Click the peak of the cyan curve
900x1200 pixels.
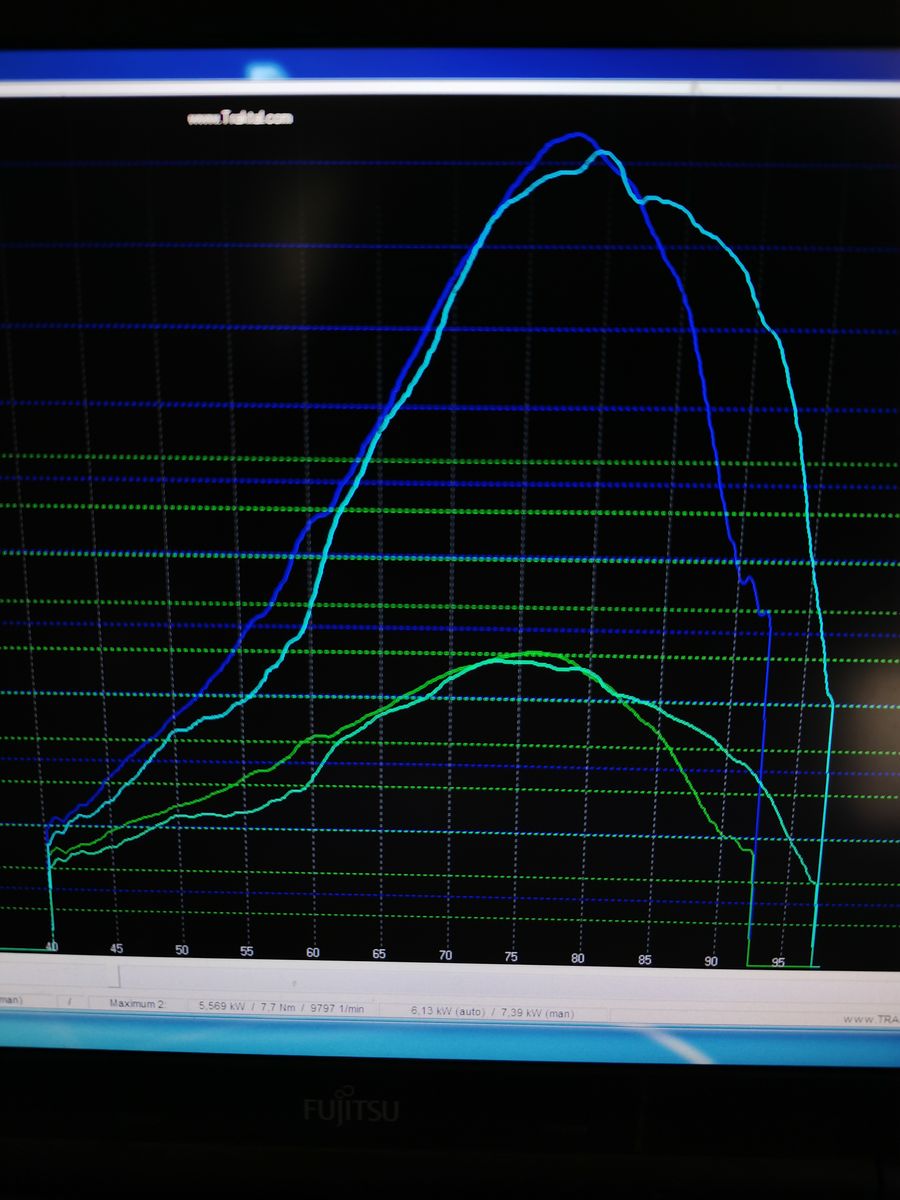tap(602, 152)
